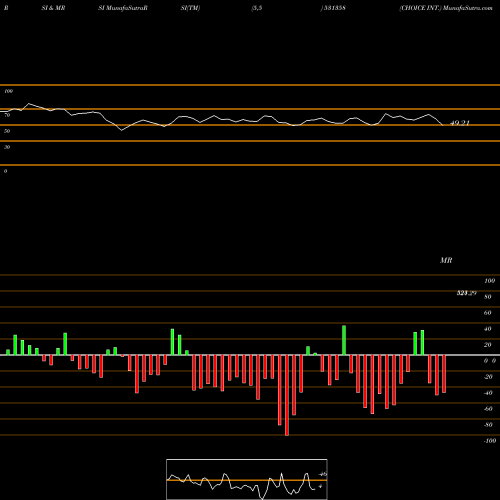The image size is (500, 500).
Task: Click the RSI value 49.21 label
Action: [x=460, y=123]
